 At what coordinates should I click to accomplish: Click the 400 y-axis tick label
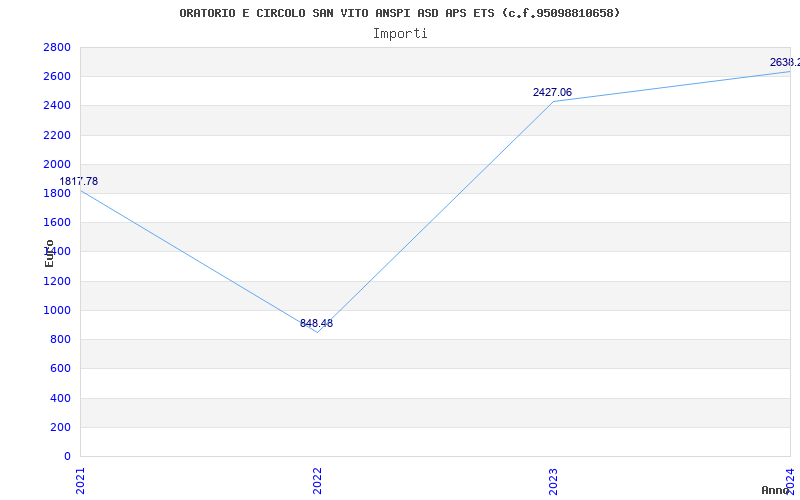[60, 398]
